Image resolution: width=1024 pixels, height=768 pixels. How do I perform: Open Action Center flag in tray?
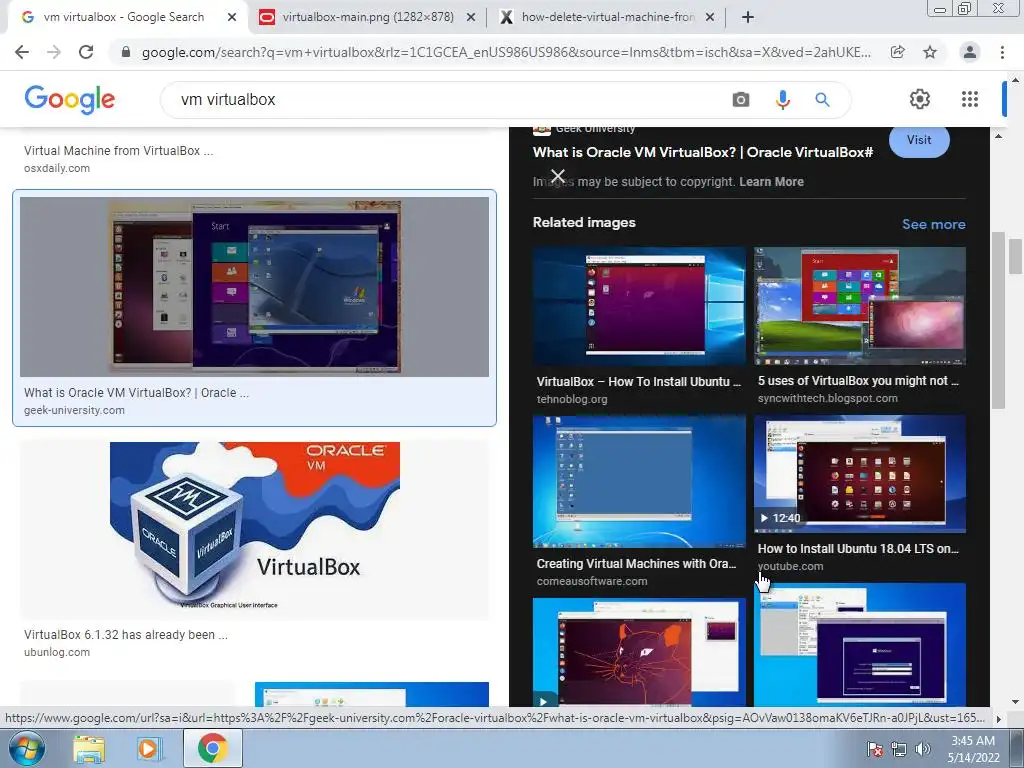pos(874,749)
